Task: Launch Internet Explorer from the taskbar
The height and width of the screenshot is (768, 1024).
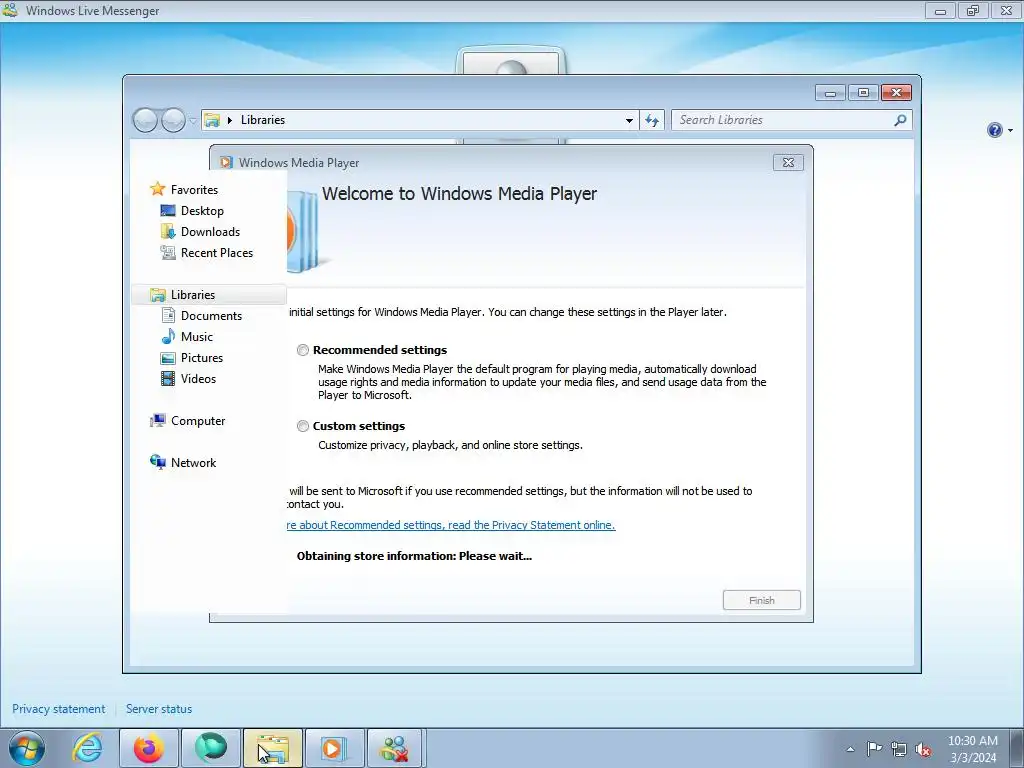Action: click(88, 748)
